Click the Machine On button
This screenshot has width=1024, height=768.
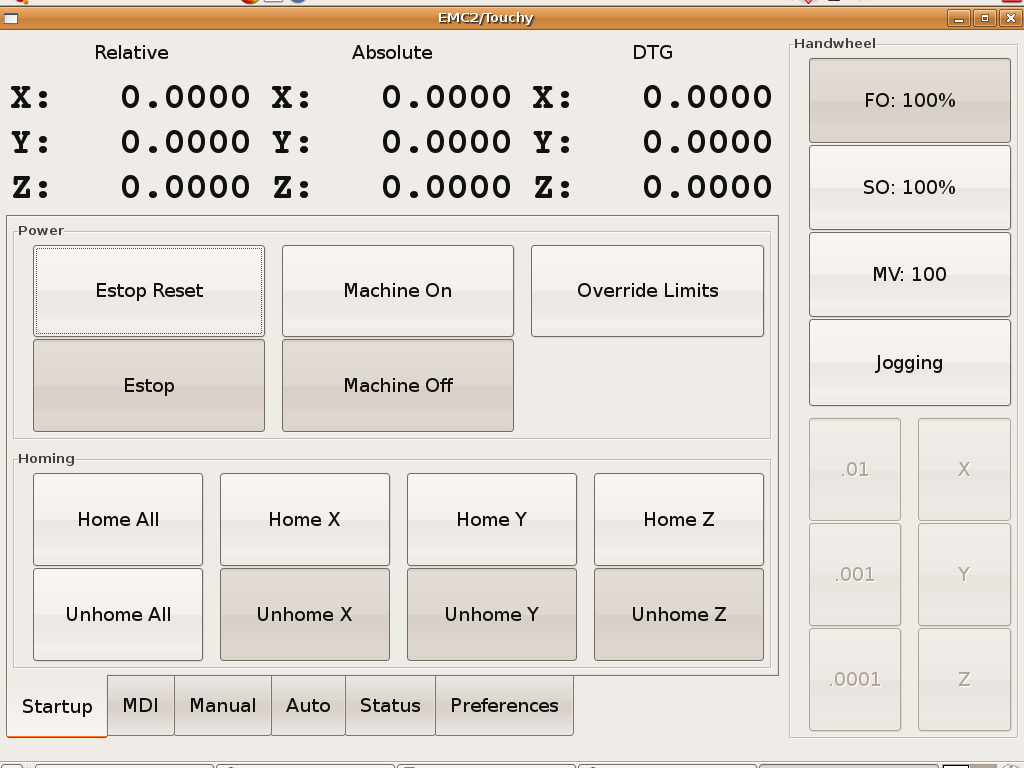coord(397,291)
